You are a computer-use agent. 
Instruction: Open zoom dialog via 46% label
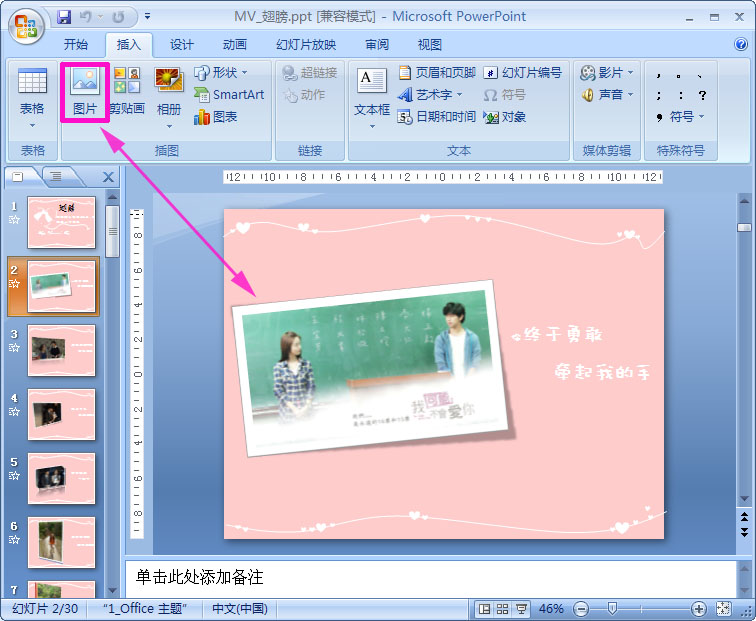551,609
